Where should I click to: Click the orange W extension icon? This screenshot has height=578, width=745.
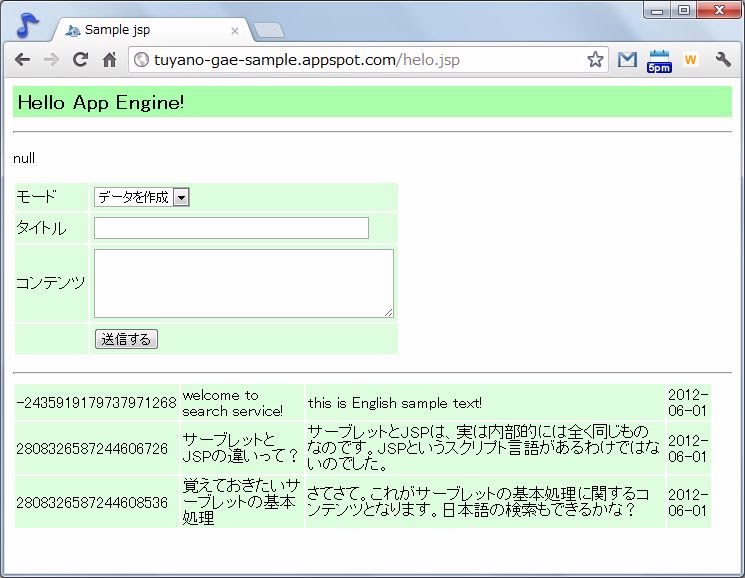pos(690,60)
